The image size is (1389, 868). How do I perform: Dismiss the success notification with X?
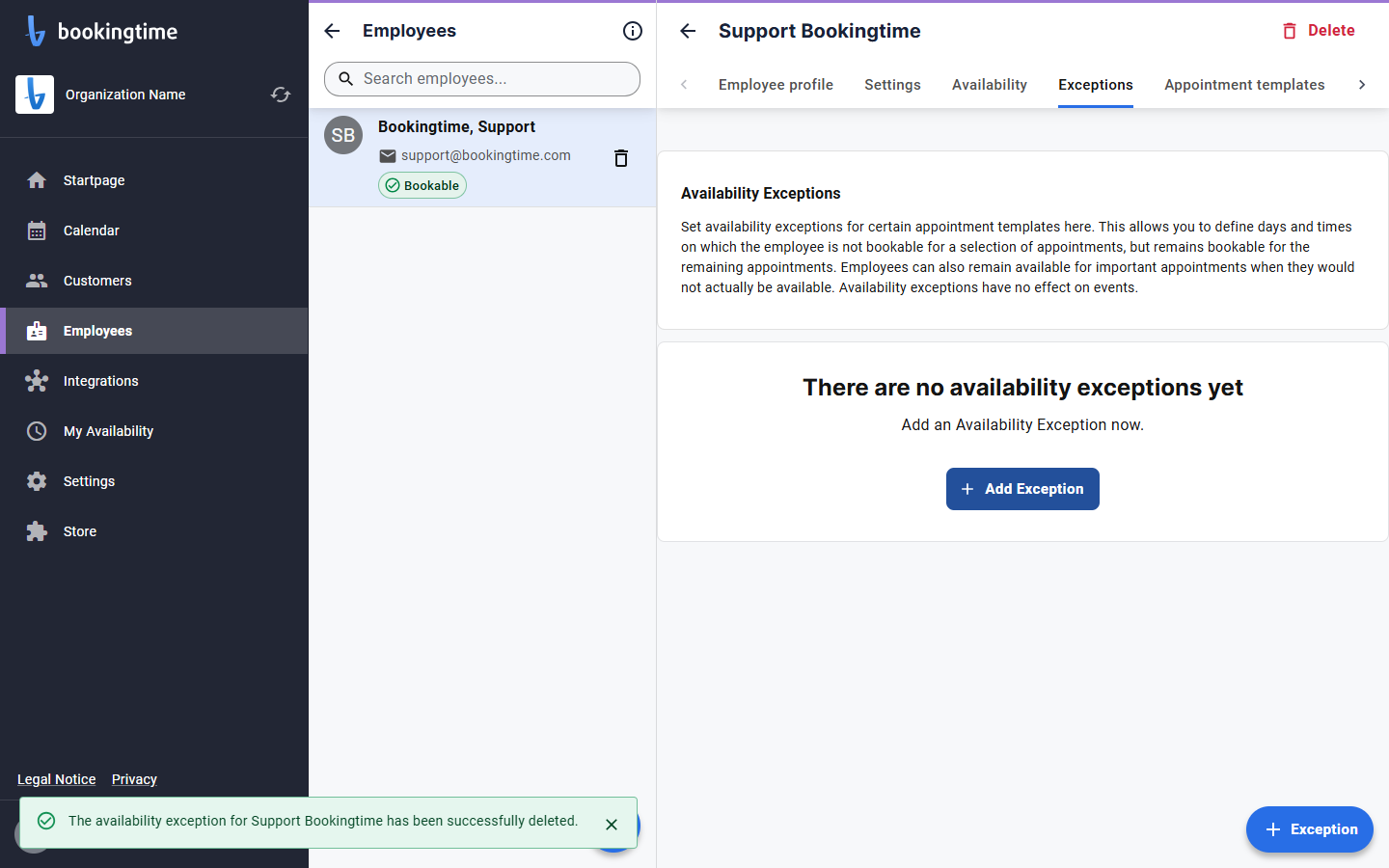[612, 825]
